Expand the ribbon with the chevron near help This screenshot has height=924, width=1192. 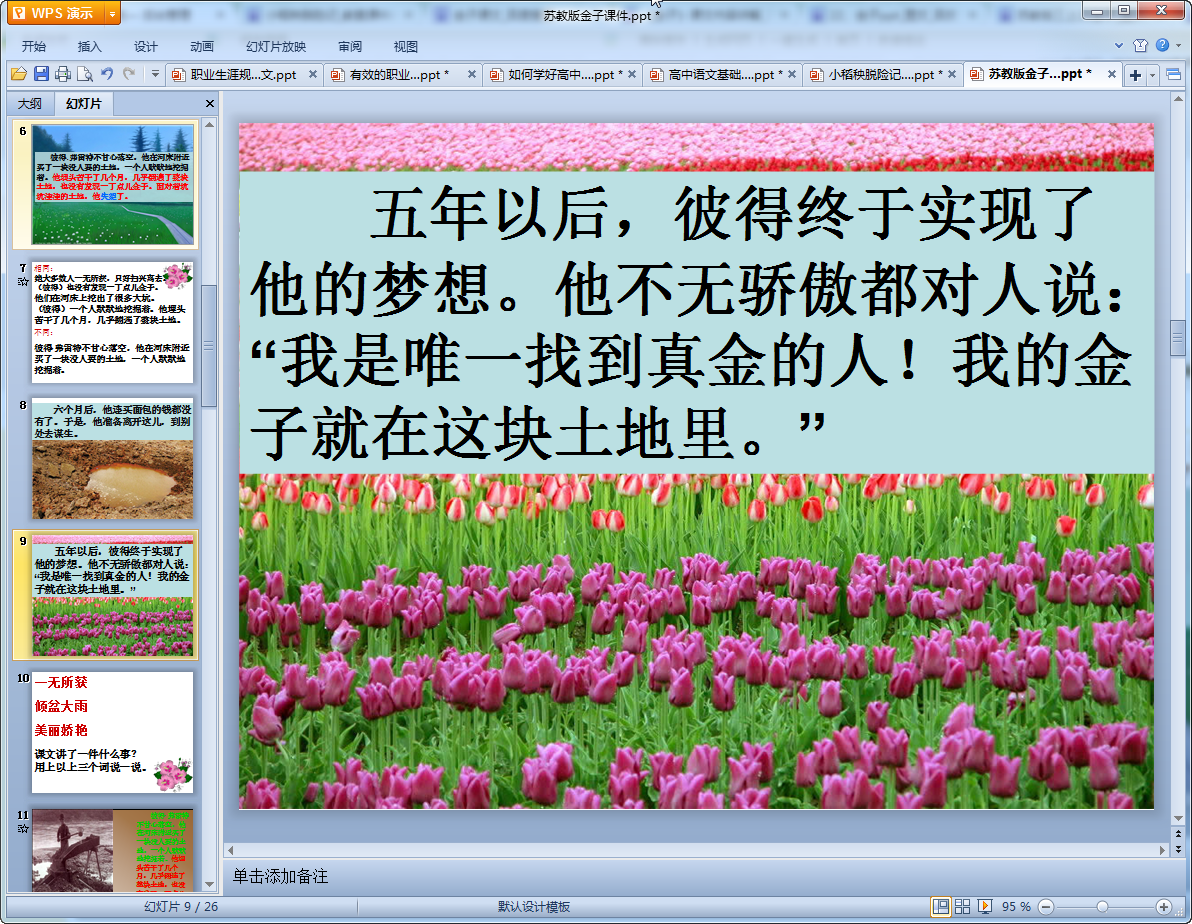coord(1118,46)
